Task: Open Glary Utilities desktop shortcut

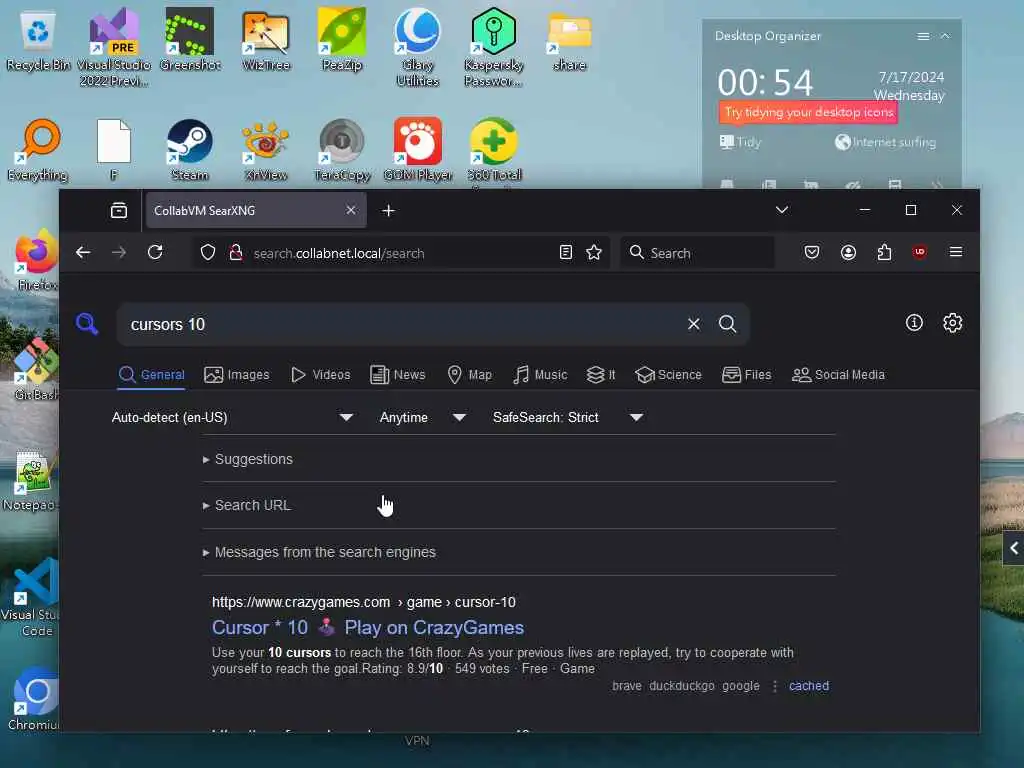Action: point(417,47)
